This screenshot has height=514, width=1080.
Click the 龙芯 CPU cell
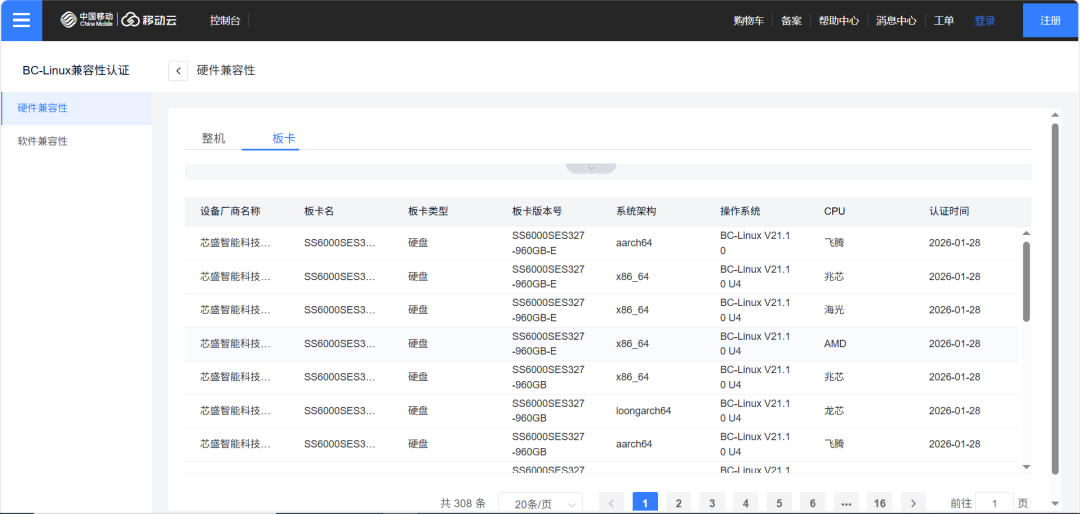click(x=833, y=411)
